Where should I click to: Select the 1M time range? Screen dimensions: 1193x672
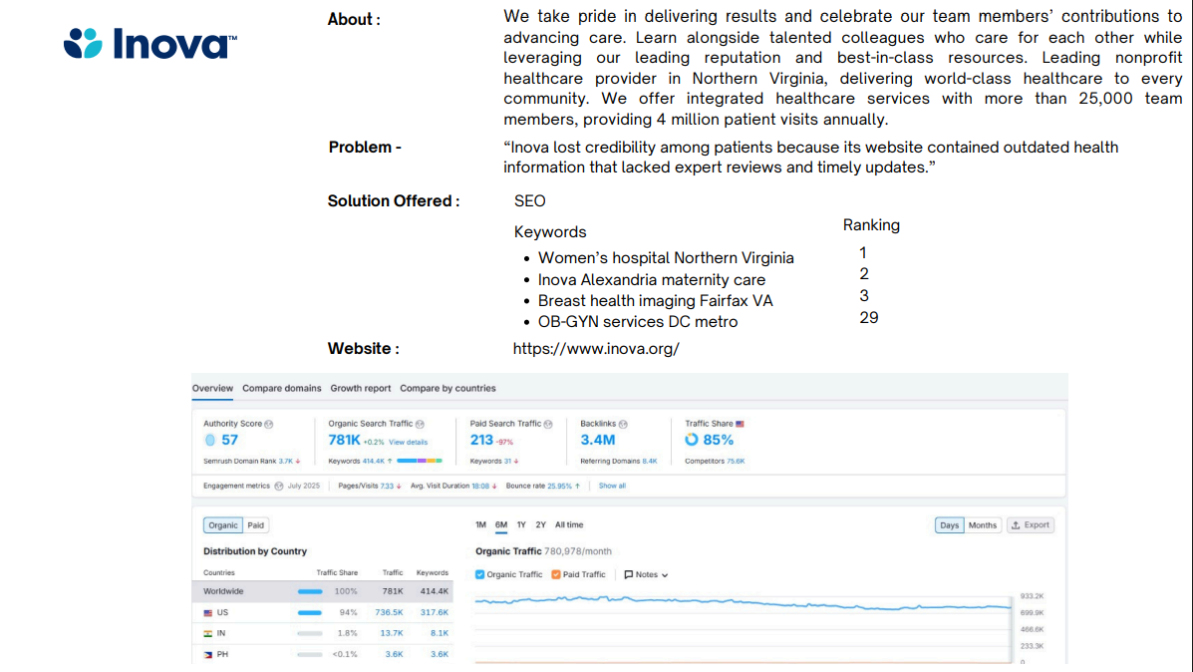click(481, 525)
